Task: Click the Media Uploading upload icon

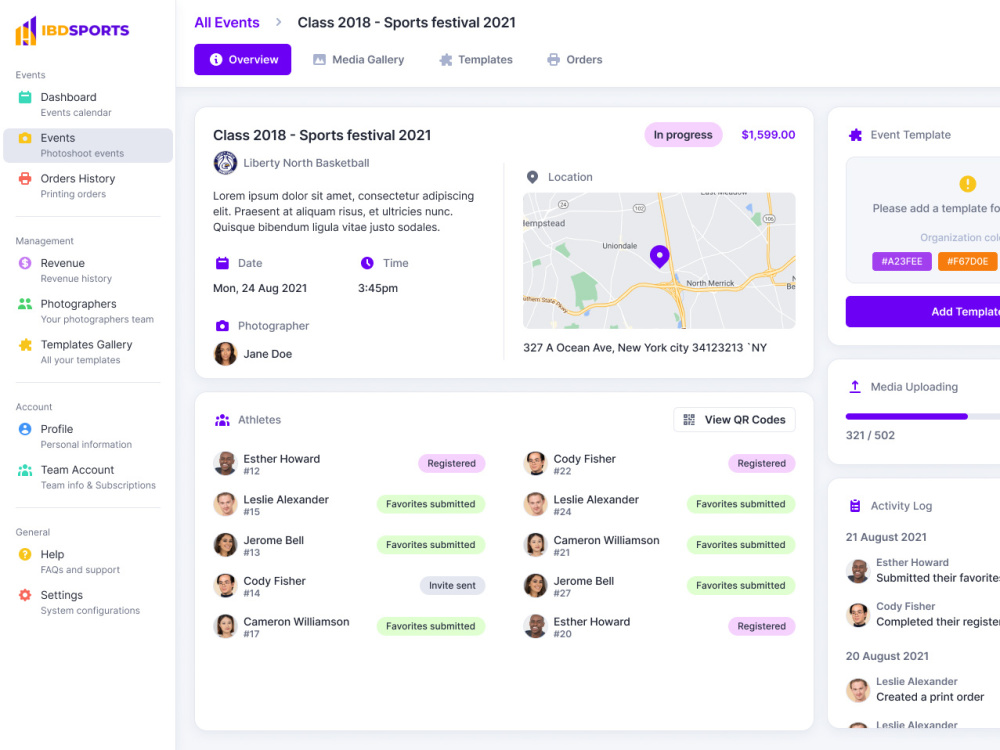Action: tap(855, 386)
